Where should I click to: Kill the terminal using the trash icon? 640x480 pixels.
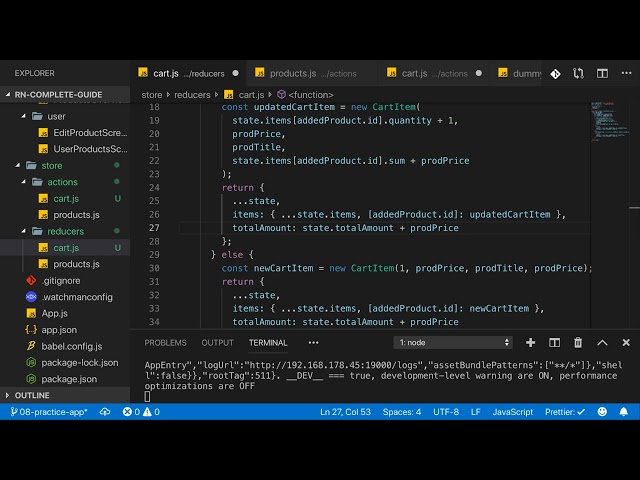pyautogui.click(x=577, y=342)
